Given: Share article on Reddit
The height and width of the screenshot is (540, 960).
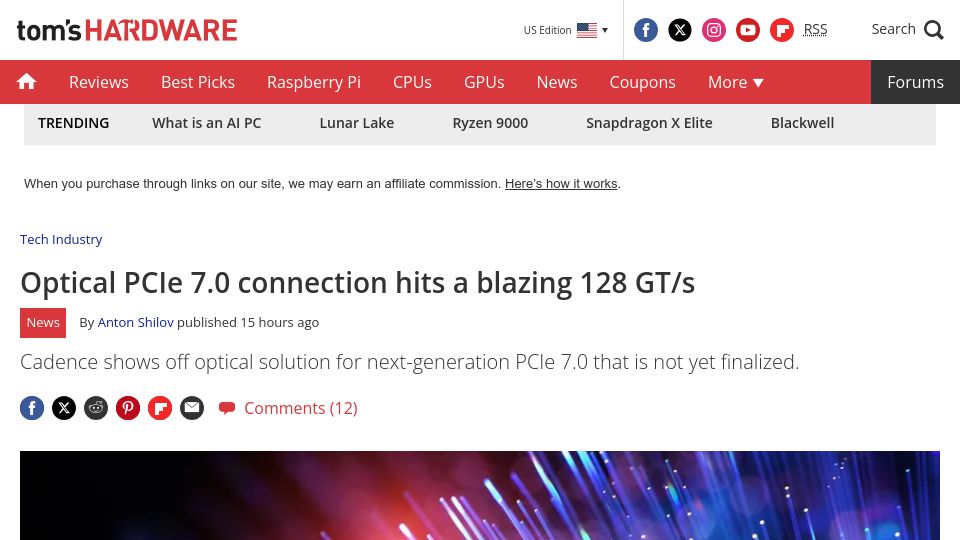Looking at the screenshot, I should click(x=96, y=408).
